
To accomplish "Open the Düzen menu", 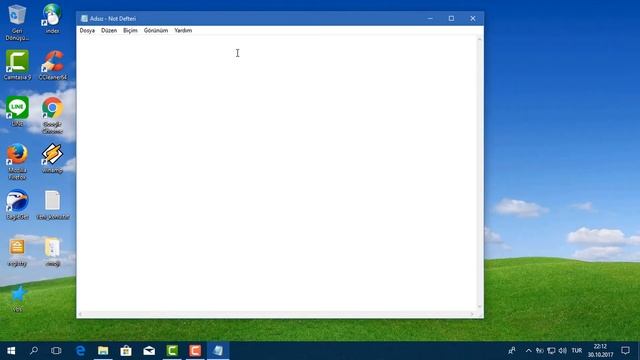I will [109, 31].
